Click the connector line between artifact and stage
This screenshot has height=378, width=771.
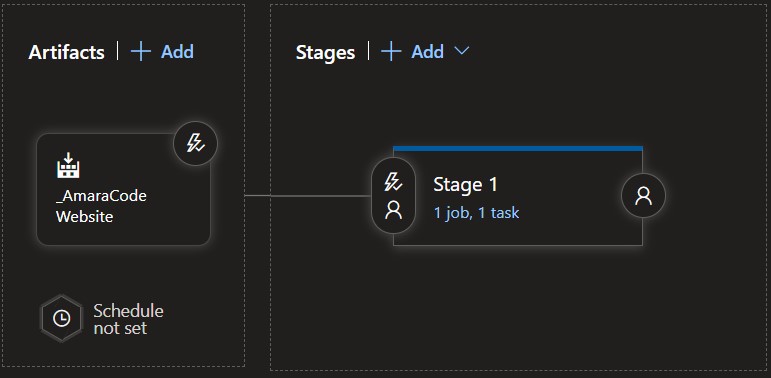point(308,196)
